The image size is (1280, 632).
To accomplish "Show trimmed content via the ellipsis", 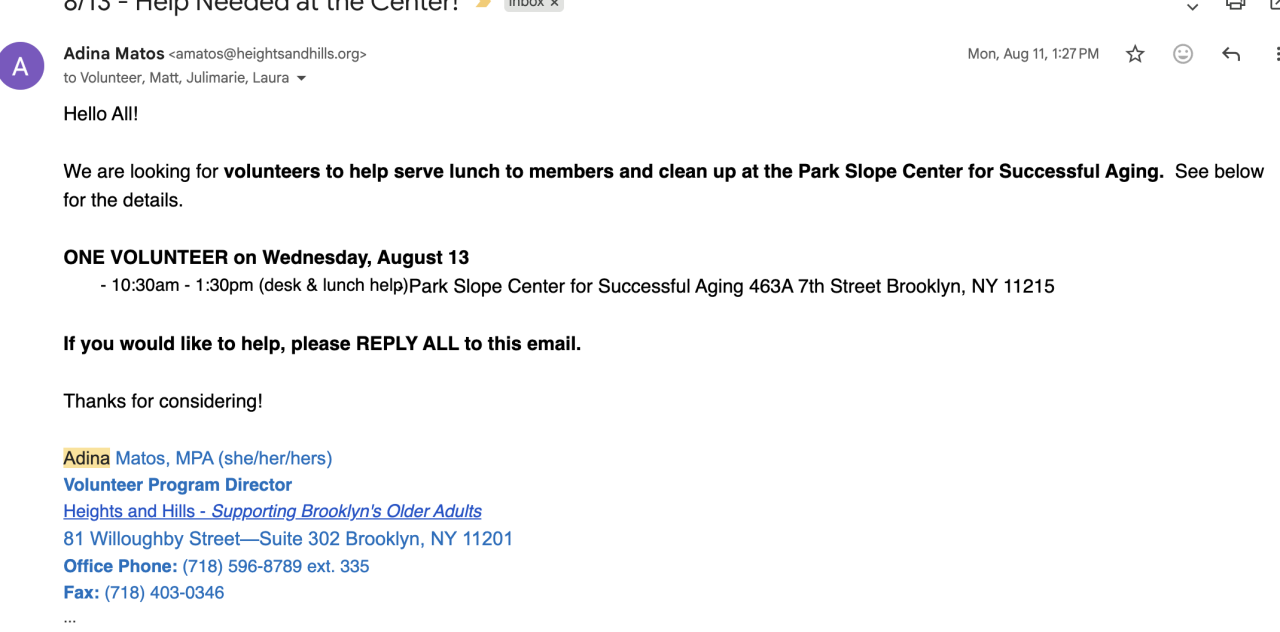I will [x=70, y=619].
